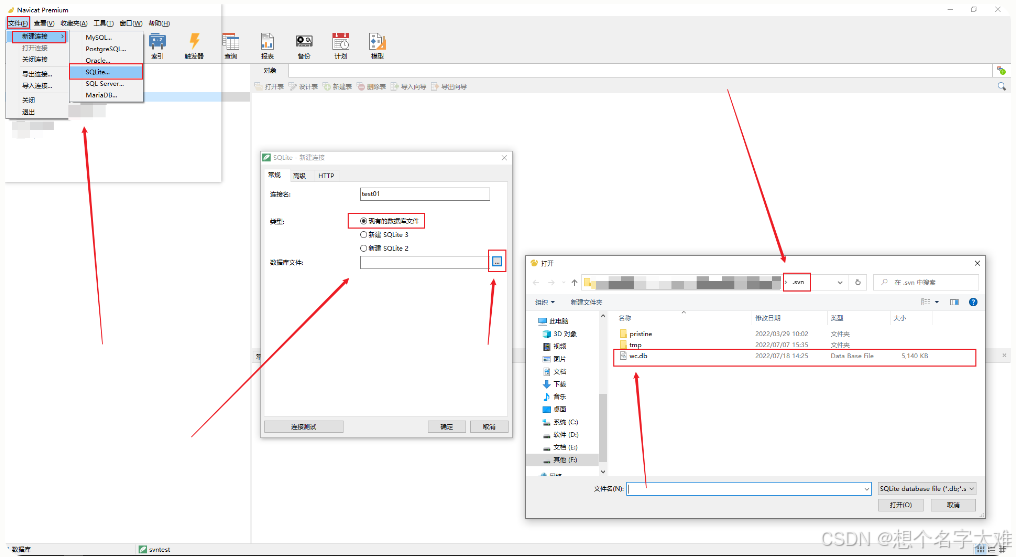Click the connection name field containing test01

tap(424, 194)
